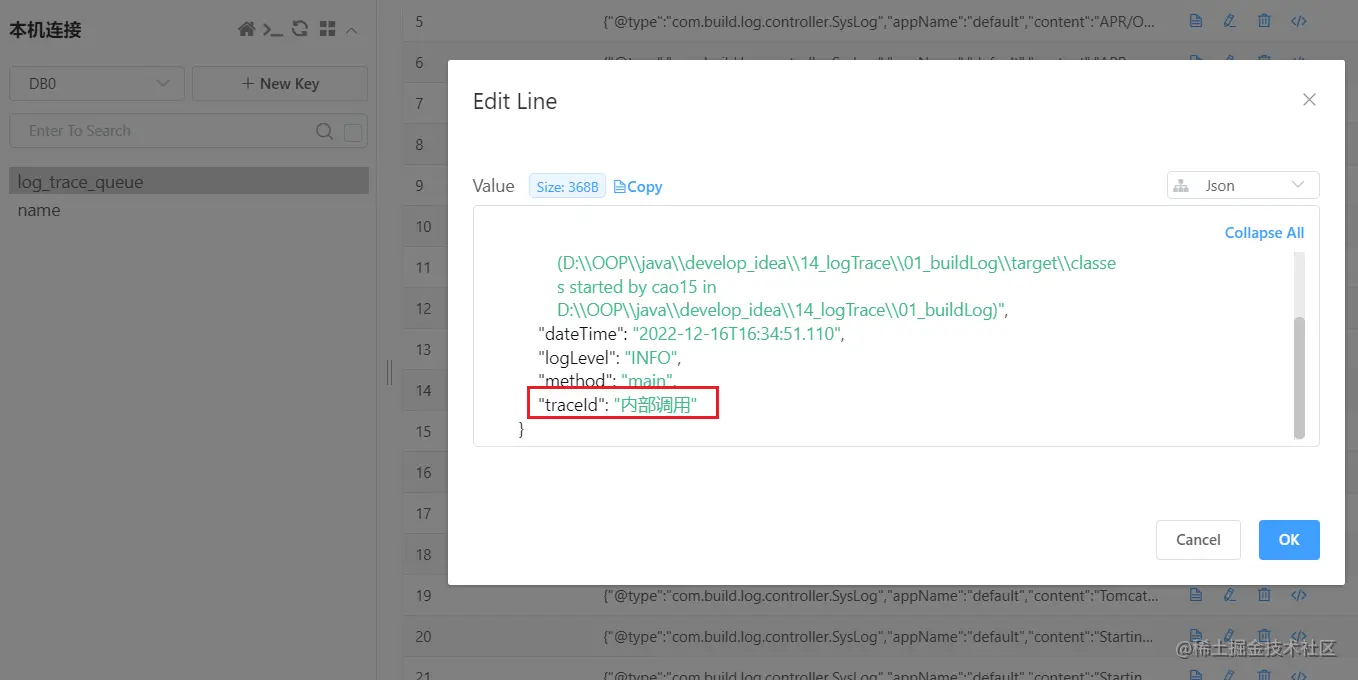Click the Edit Line dialog title
This screenshot has width=1358, height=680.
[x=514, y=101]
